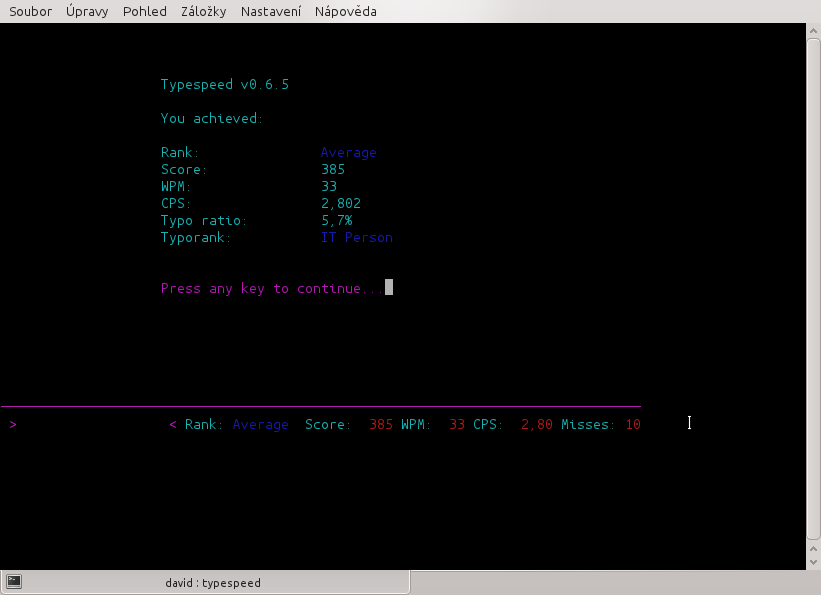
Task: Open the Soubor menu
Action: pyautogui.click(x=30, y=11)
